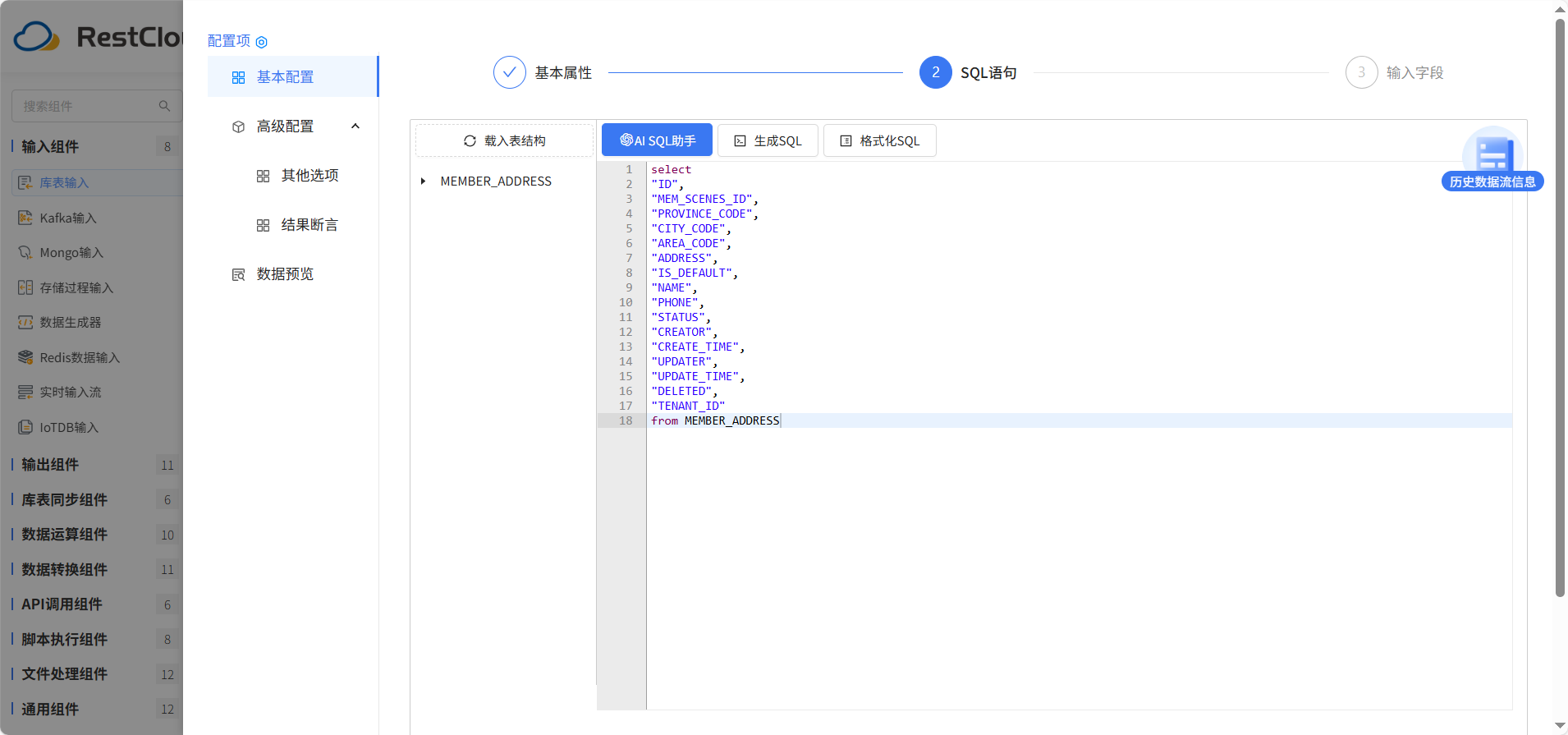Screen dimensions: 1568x735
Task: Click the 数据生成器 component icon
Action: coord(25,322)
